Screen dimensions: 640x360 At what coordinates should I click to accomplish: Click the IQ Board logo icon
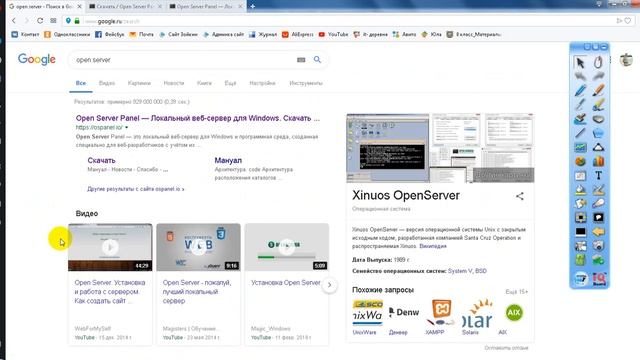pyautogui.click(x=599, y=279)
